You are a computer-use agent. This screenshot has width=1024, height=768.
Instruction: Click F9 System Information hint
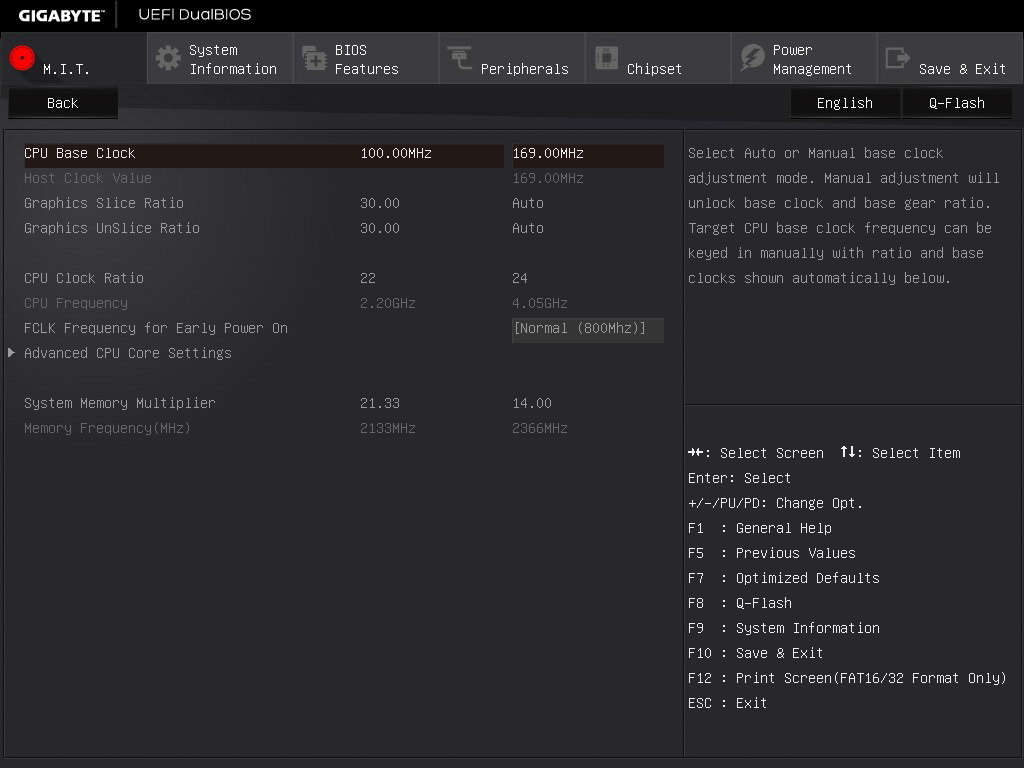click(784, 628)
